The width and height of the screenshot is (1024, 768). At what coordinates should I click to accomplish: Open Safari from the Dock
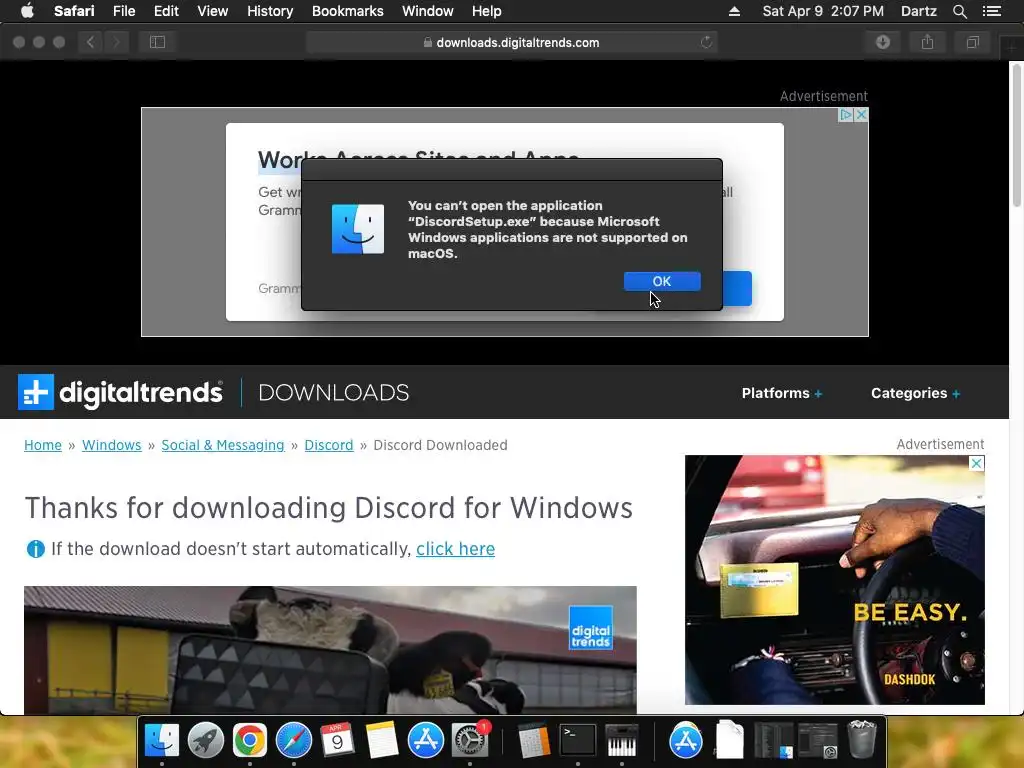[294, 740]
